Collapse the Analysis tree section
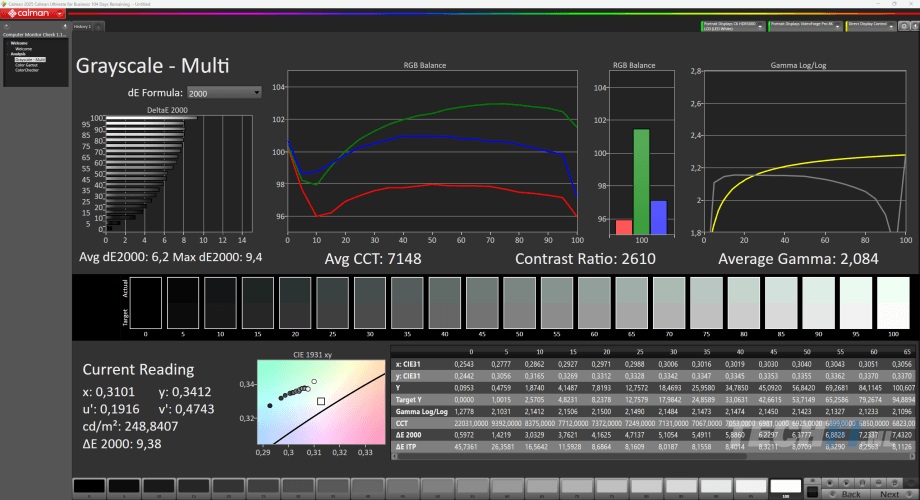The width and height of the screenshot is (920, 500). pyautogui.click(x=8, y=55)
